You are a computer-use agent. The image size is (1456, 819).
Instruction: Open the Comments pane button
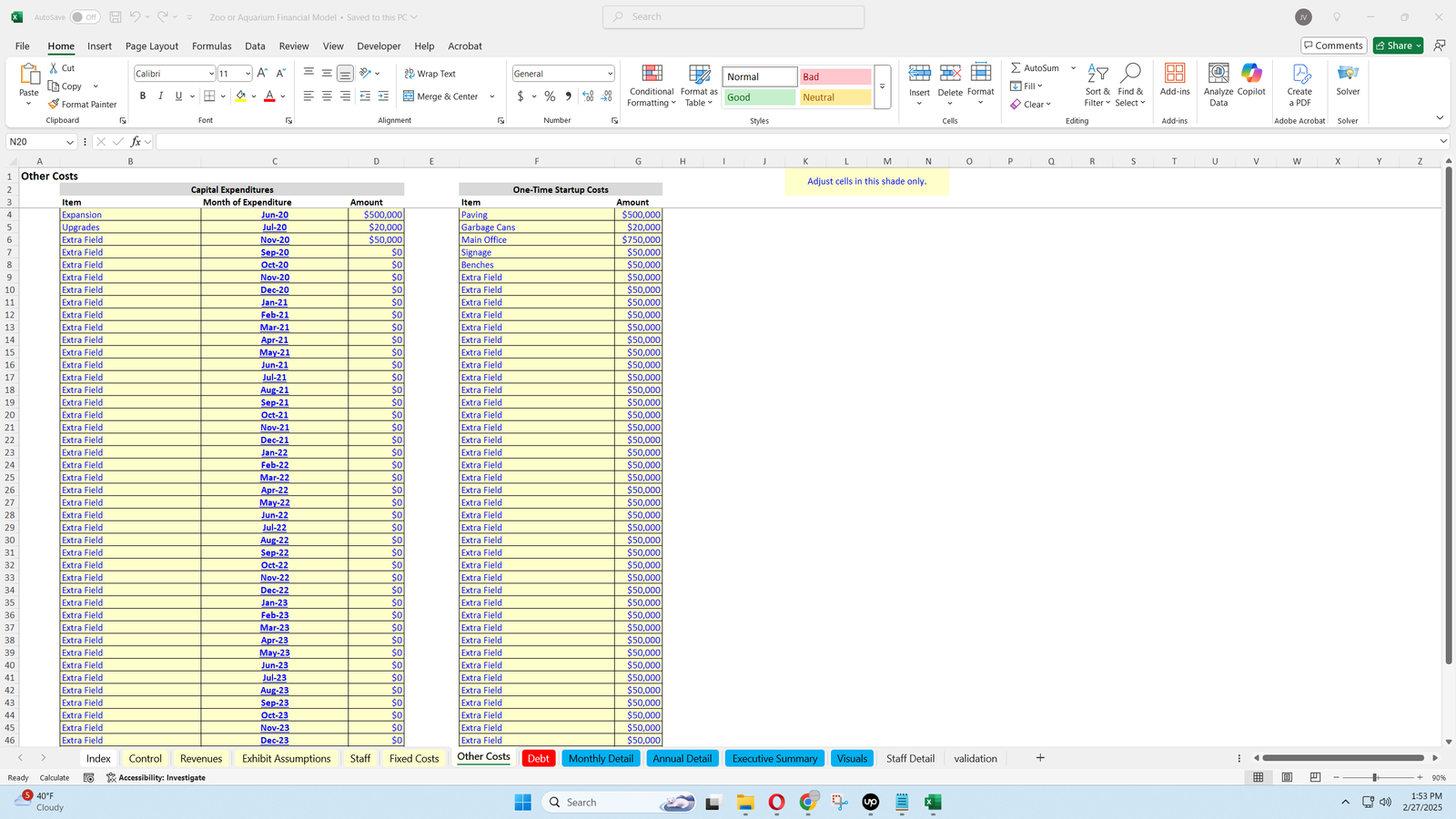pyautogui.click(x=1333, y=45)
